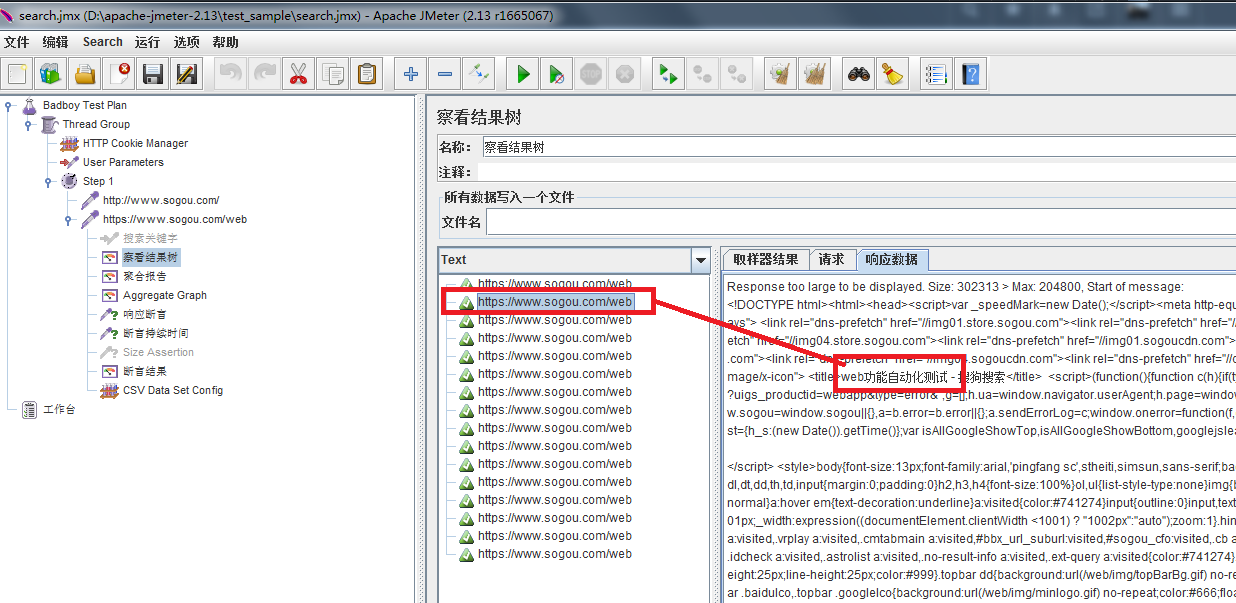Open the Text renderer dropdown
This screenshot has height=603, width=1236.
coord(702,260)
